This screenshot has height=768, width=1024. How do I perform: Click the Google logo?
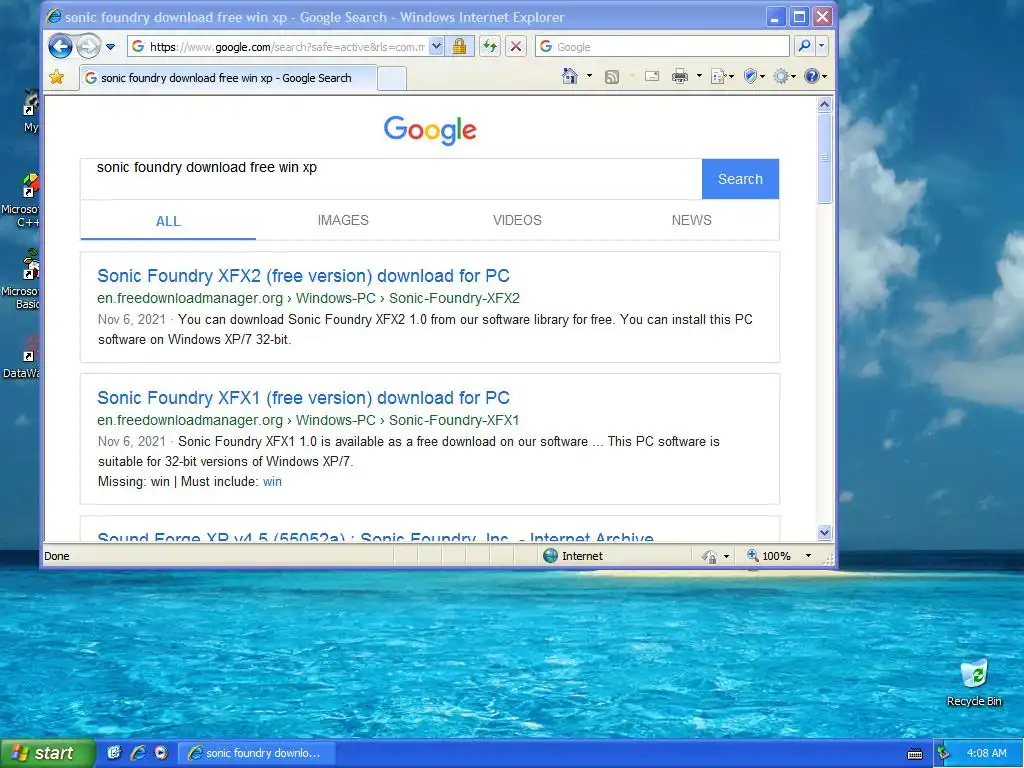(x=430, y=130)
